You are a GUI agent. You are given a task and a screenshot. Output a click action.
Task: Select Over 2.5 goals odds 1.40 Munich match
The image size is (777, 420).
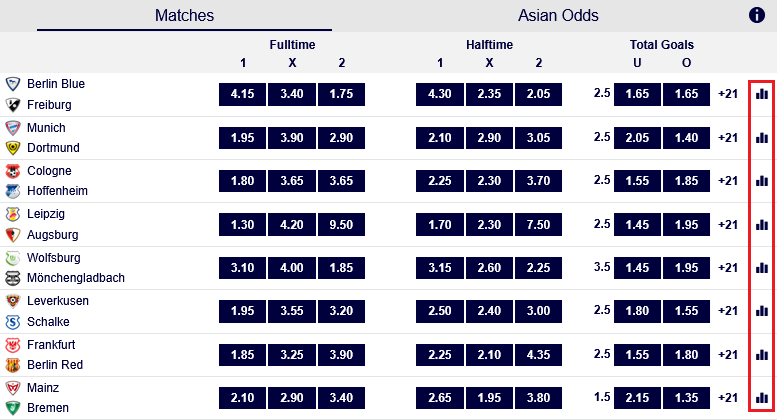687,138
